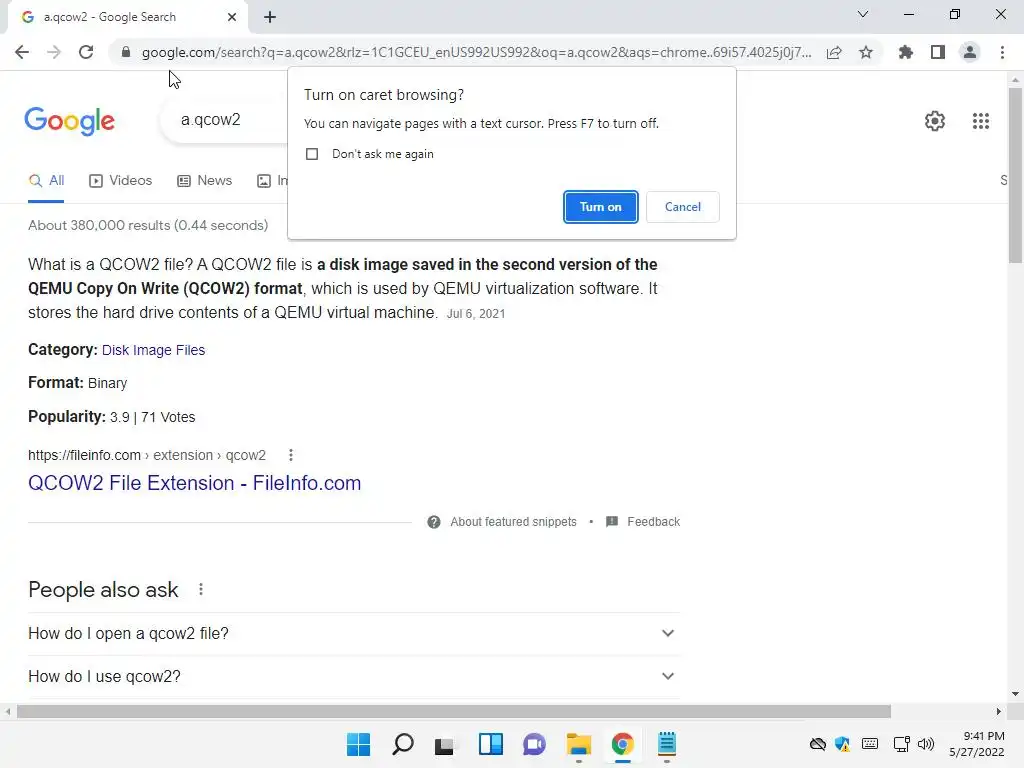The width and height of the screenshot is (1024, 768).
Task: Click the address bar URL
Action: 477,52
